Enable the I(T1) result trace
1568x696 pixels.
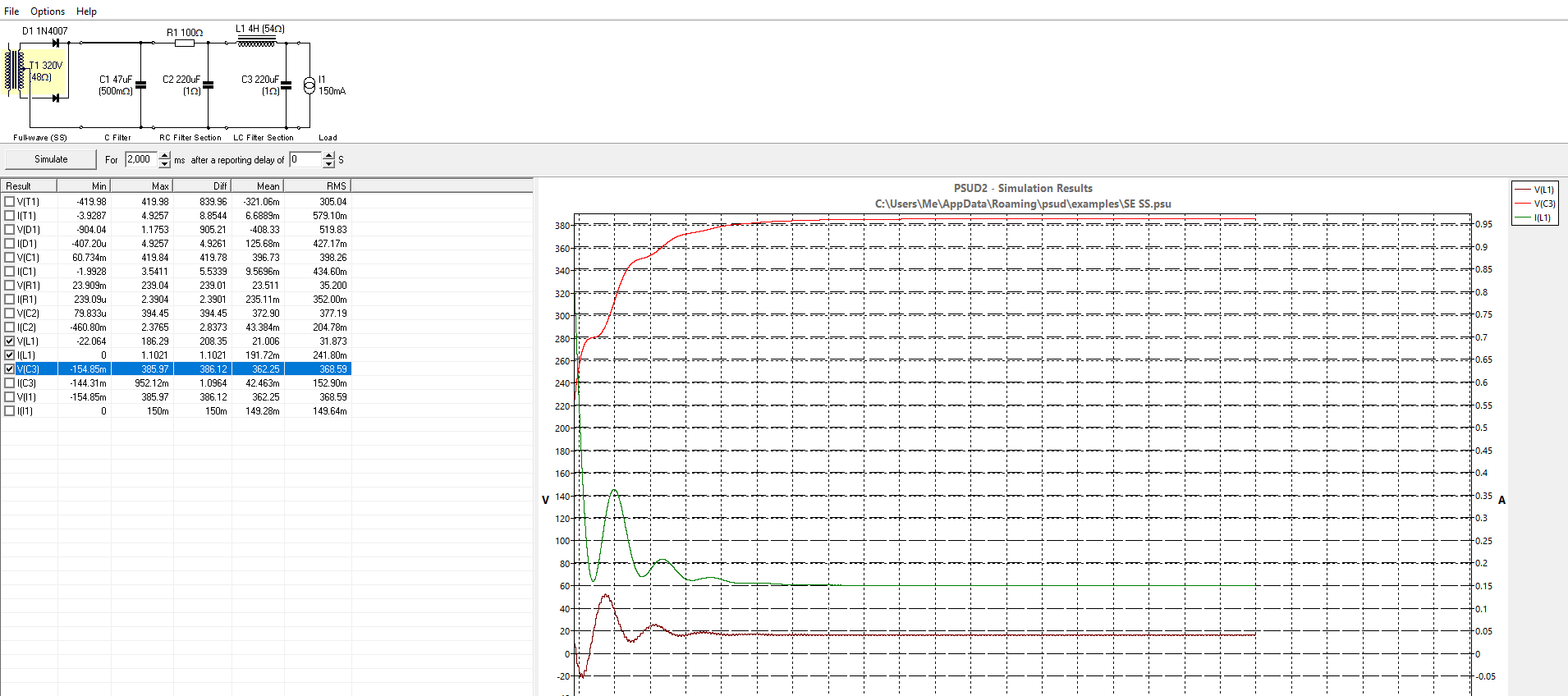pyautogui.click(x=10, y=215)
